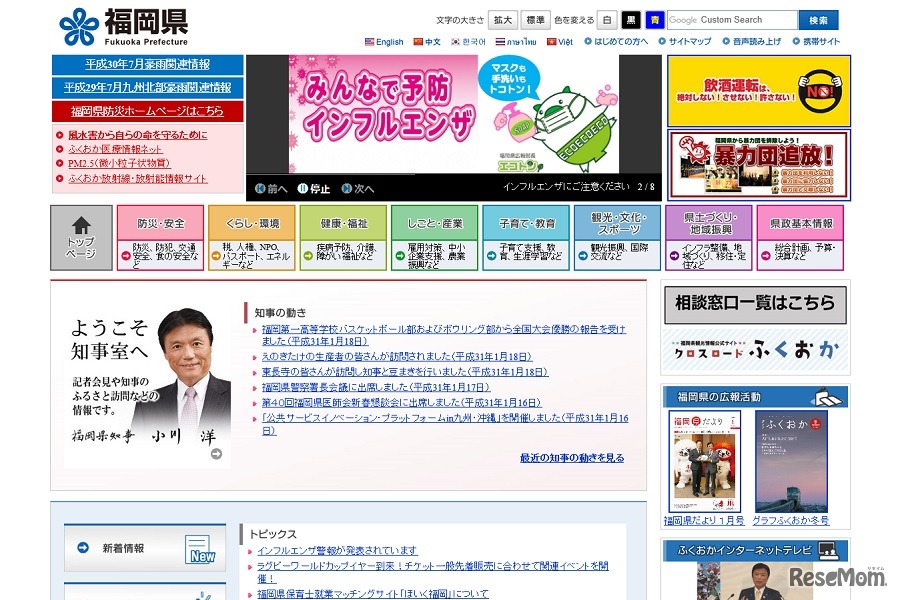Click the TV icon on ふくおかインターネットテレビ banner
The image size is (900, 600).
(826, 550)
